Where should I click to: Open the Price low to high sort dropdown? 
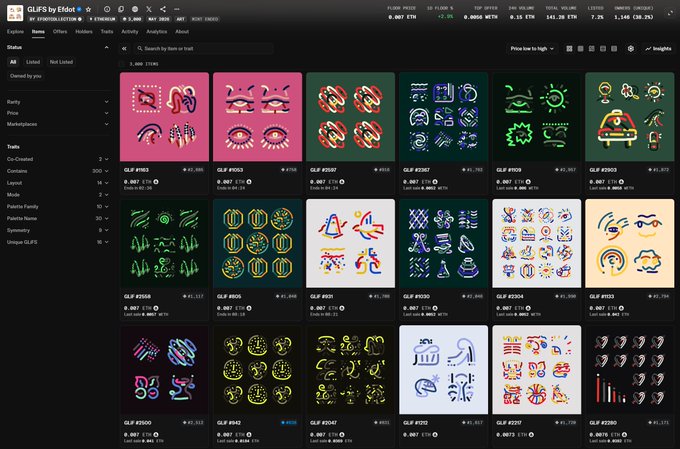532,49
